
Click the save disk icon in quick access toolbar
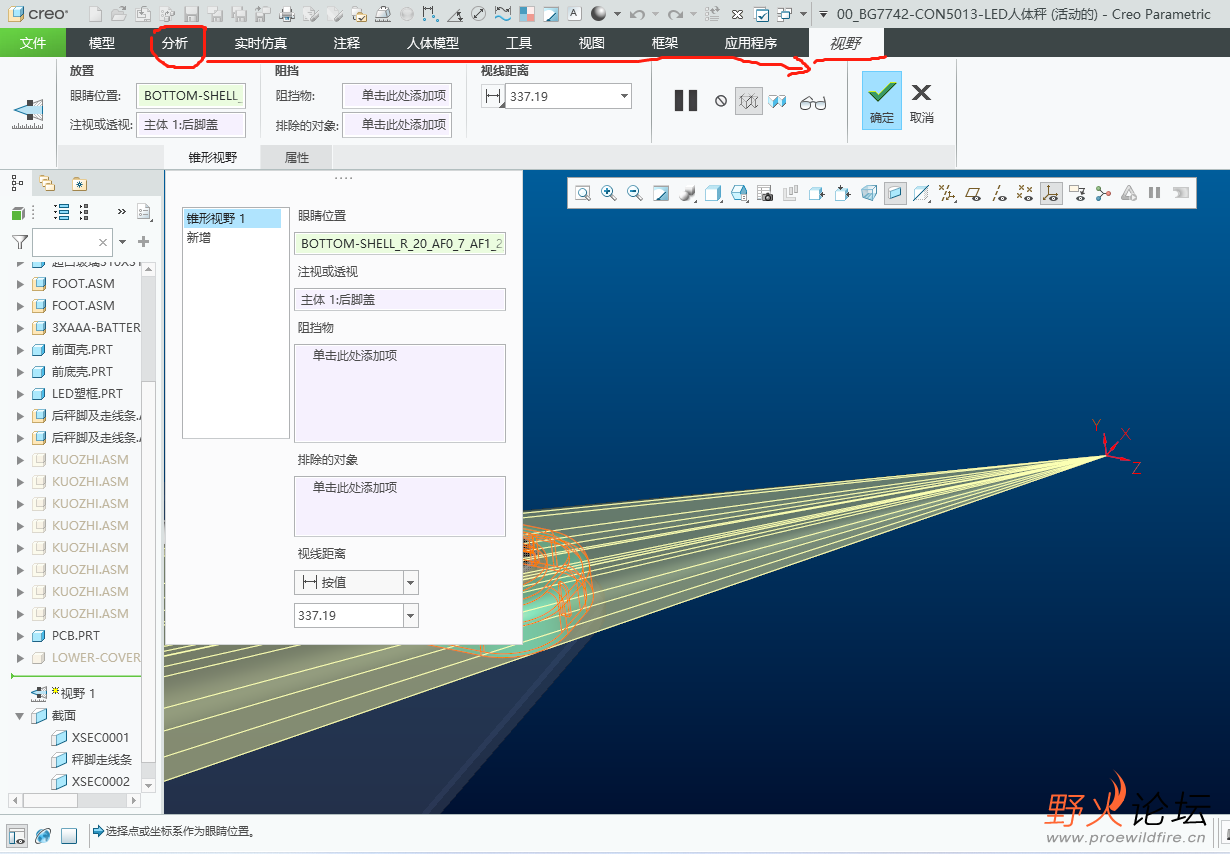(x=191, y=14)
